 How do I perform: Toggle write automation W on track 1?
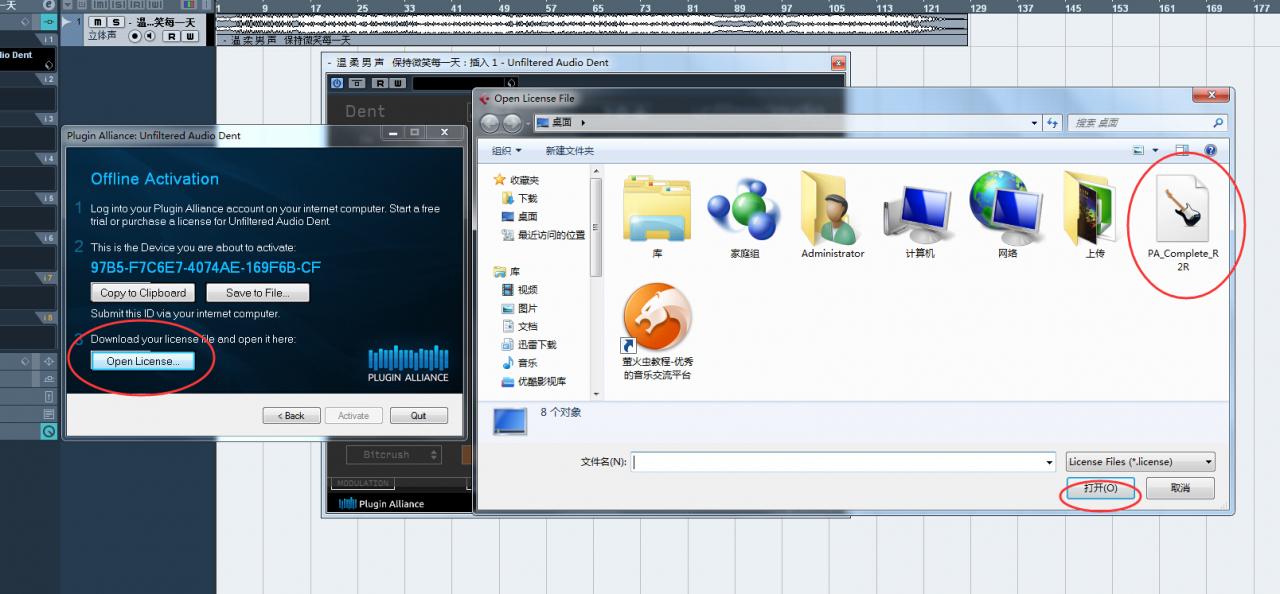click(190, 36)
